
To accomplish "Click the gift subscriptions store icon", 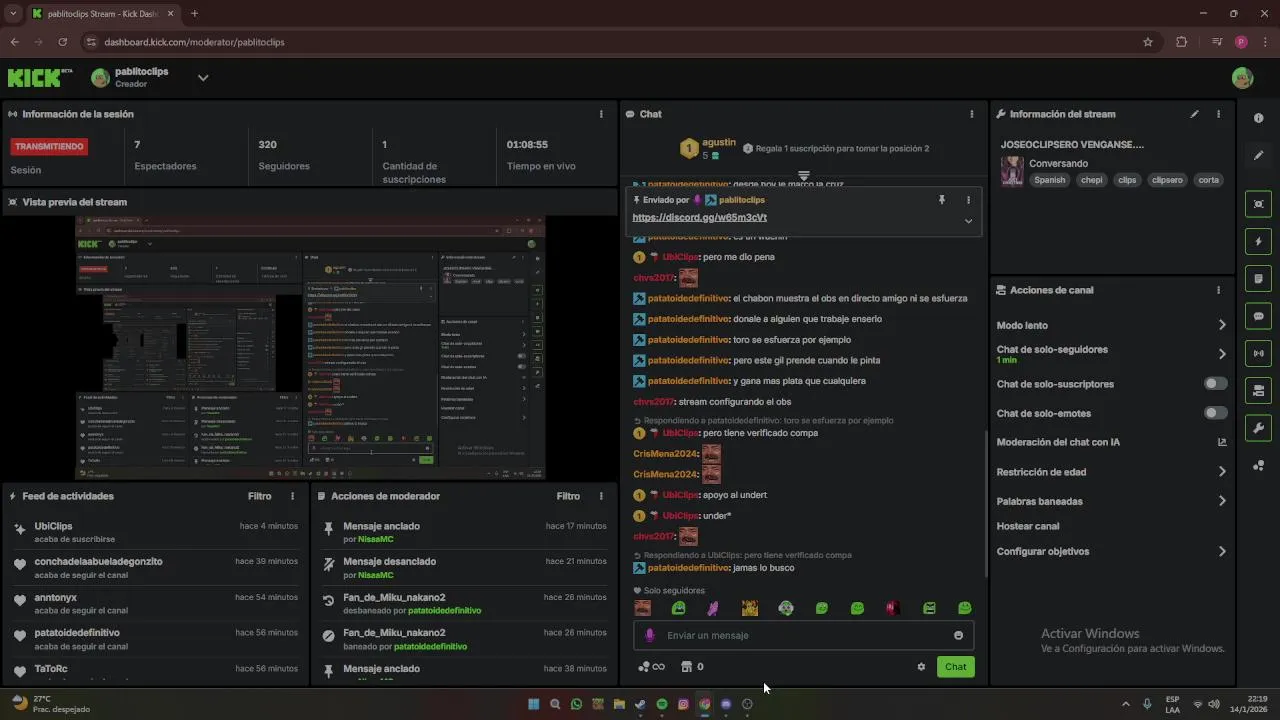I will coord(686,667).
